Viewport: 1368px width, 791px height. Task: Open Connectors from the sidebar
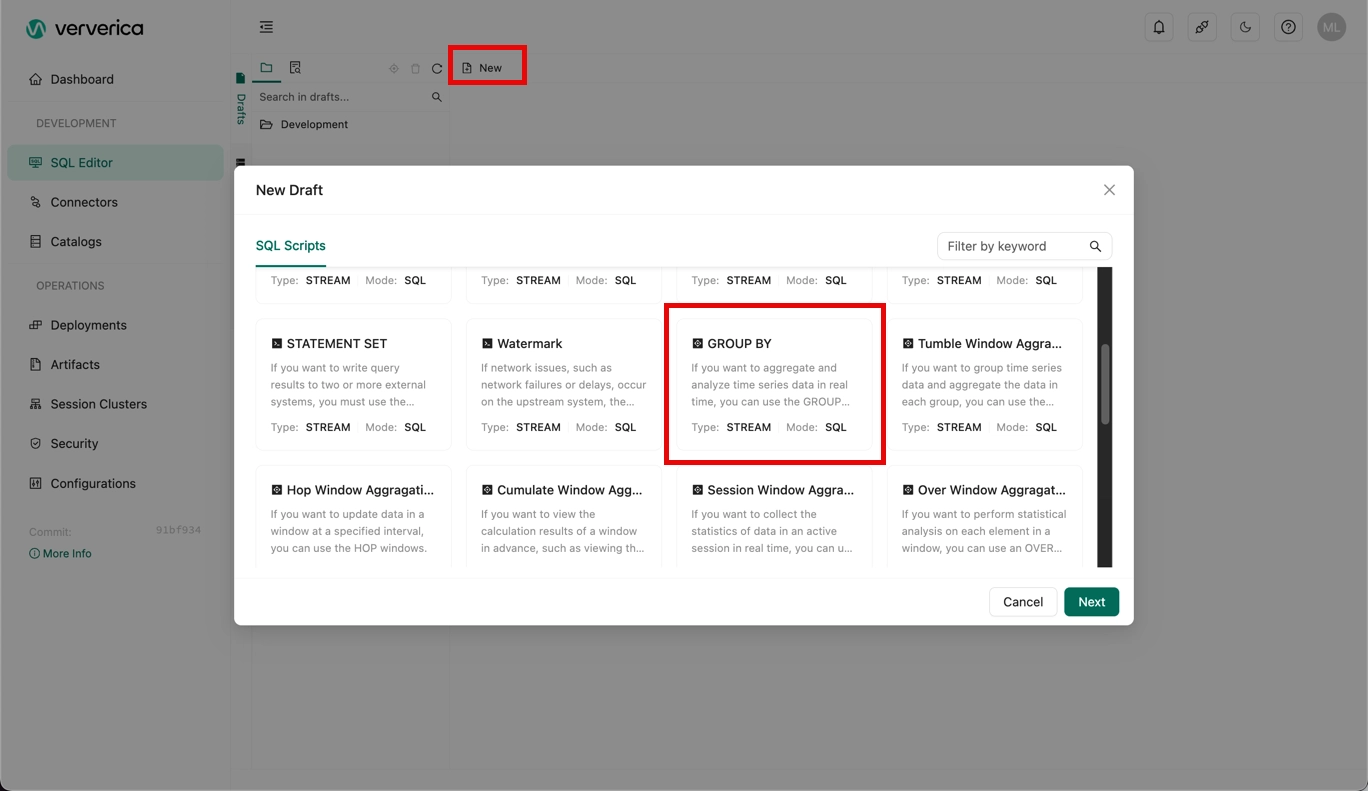coord(115,202)
